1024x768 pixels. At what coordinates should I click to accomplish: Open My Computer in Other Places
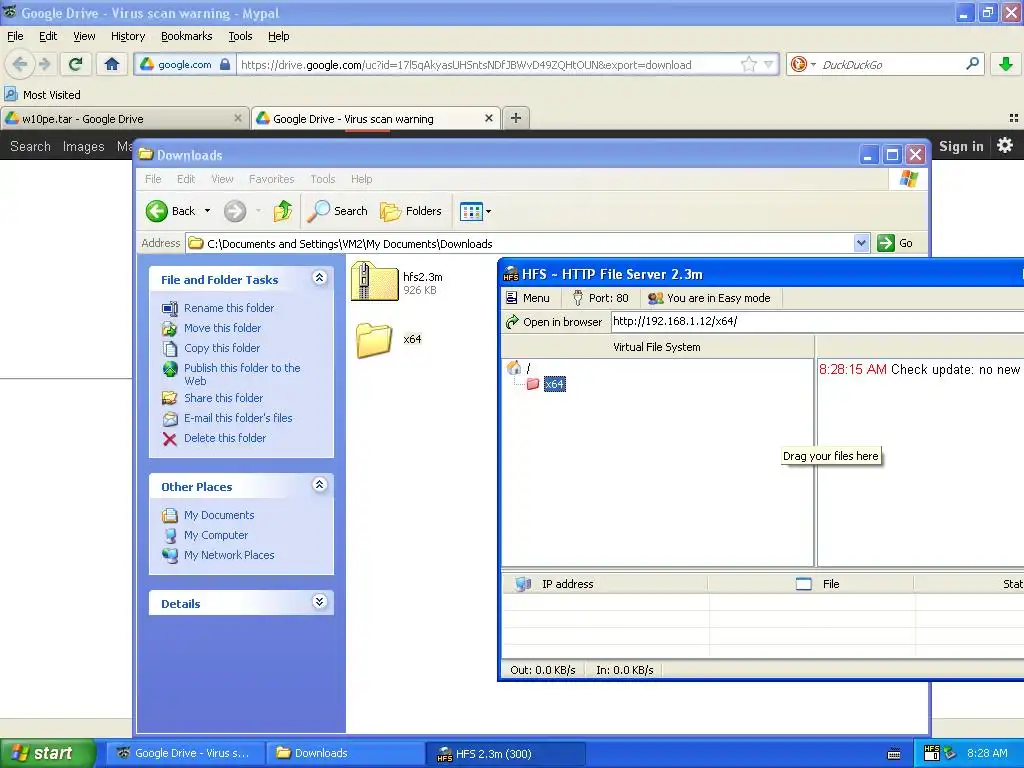(x=216, y=536)
